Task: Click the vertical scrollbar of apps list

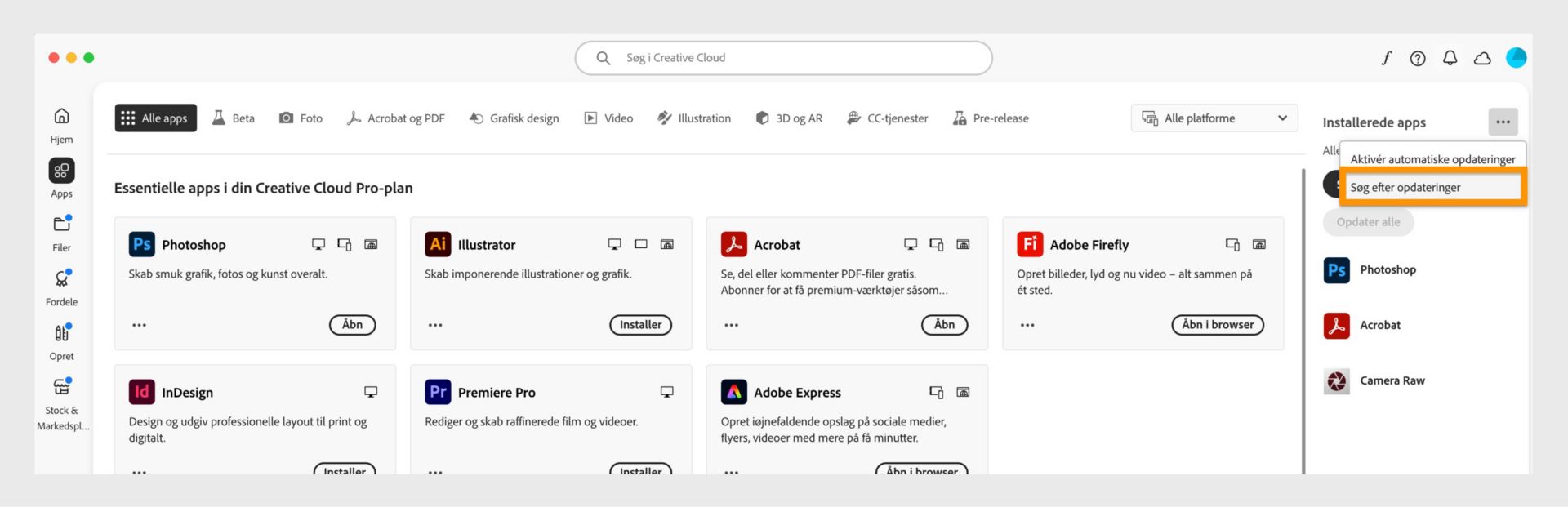Action: pyautogui.click(x=1303, y=321)
